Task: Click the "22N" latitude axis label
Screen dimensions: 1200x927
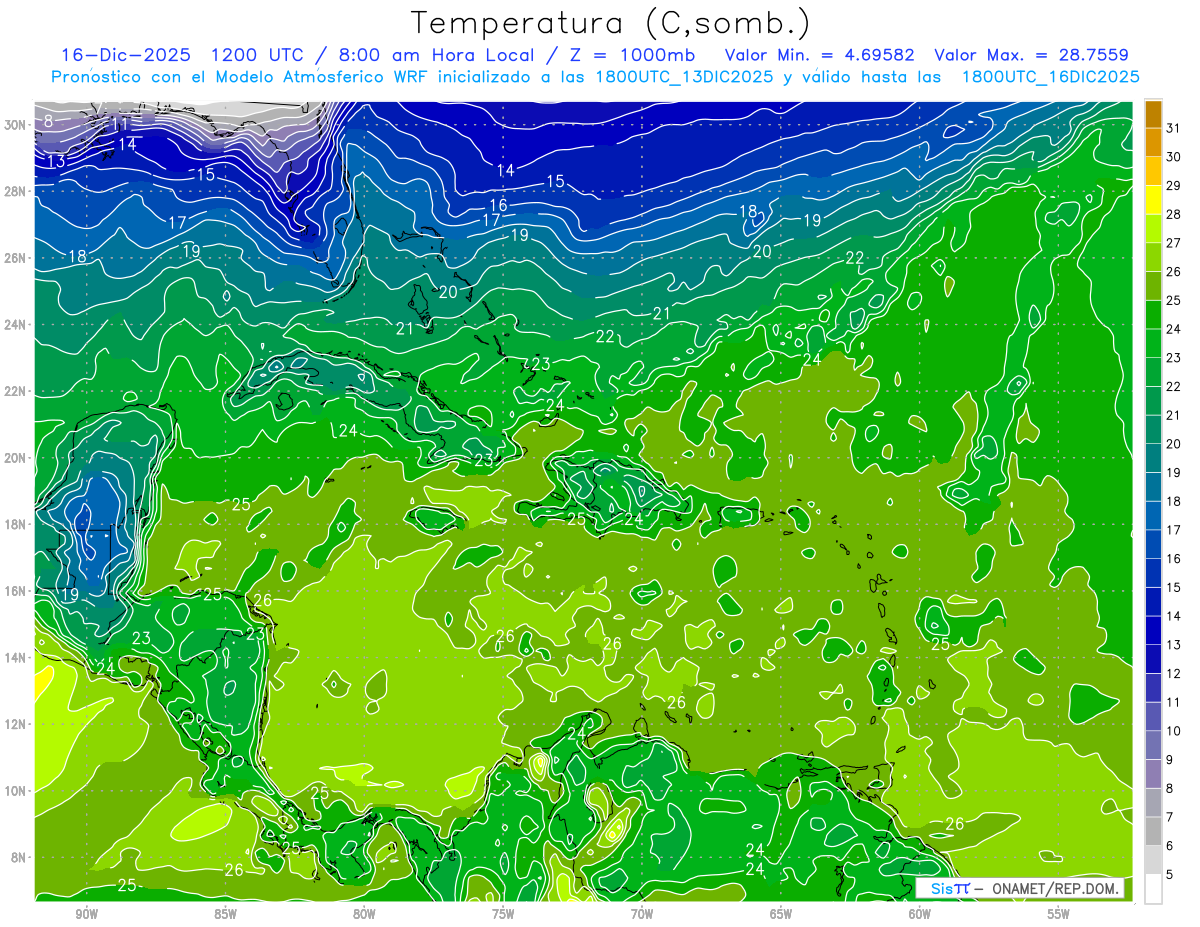Action: click(15, 391)
